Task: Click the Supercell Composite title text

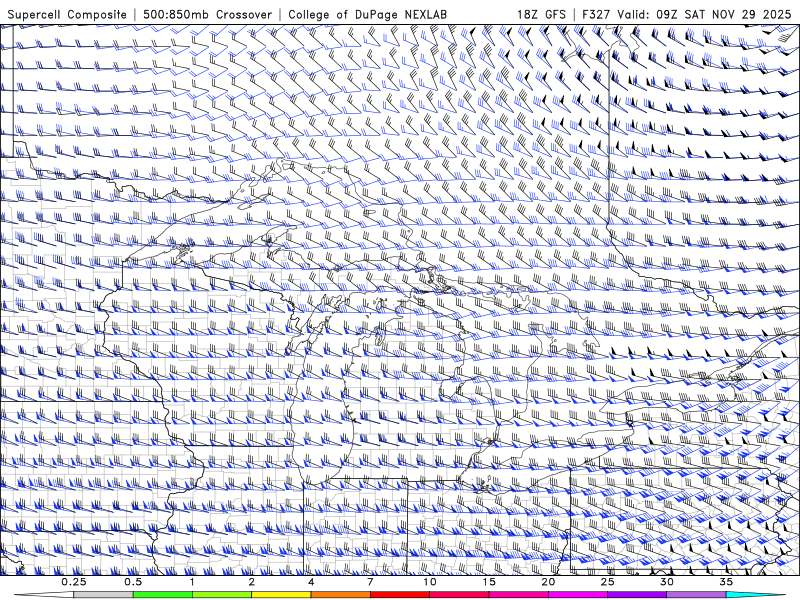Action: point(67,14)
